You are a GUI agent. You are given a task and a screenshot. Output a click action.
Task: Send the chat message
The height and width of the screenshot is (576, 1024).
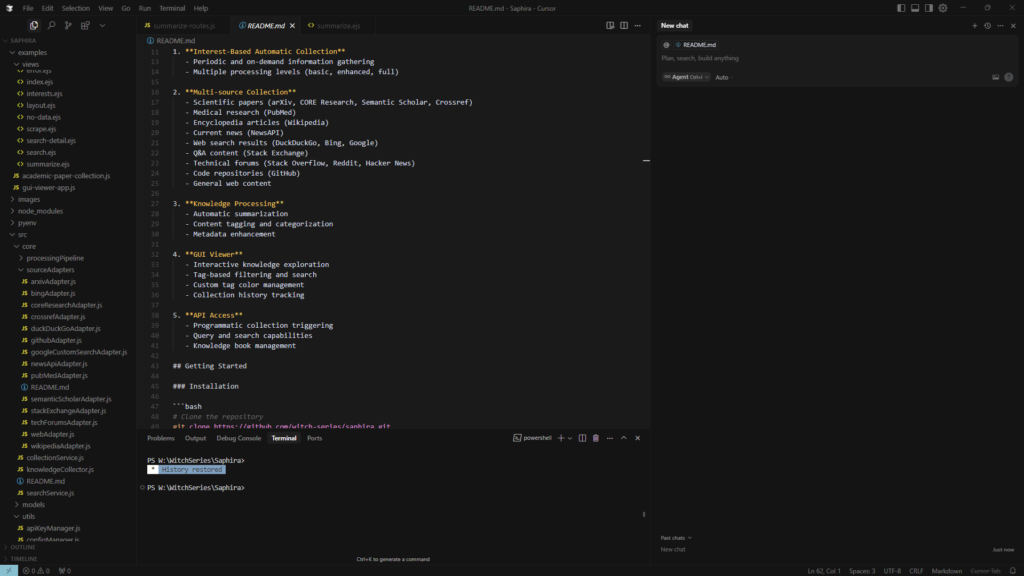(x=1009, y=77)
